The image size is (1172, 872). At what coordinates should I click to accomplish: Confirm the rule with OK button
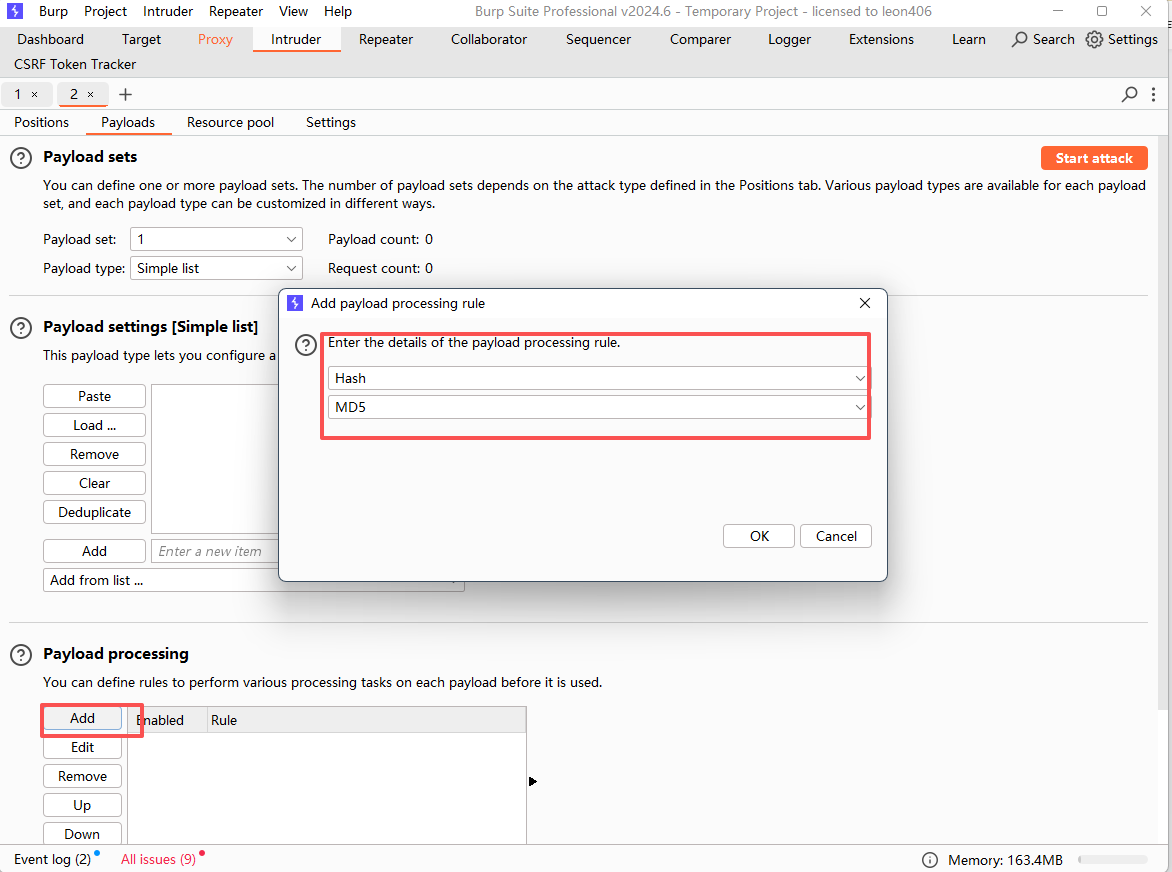pos(759,536)
